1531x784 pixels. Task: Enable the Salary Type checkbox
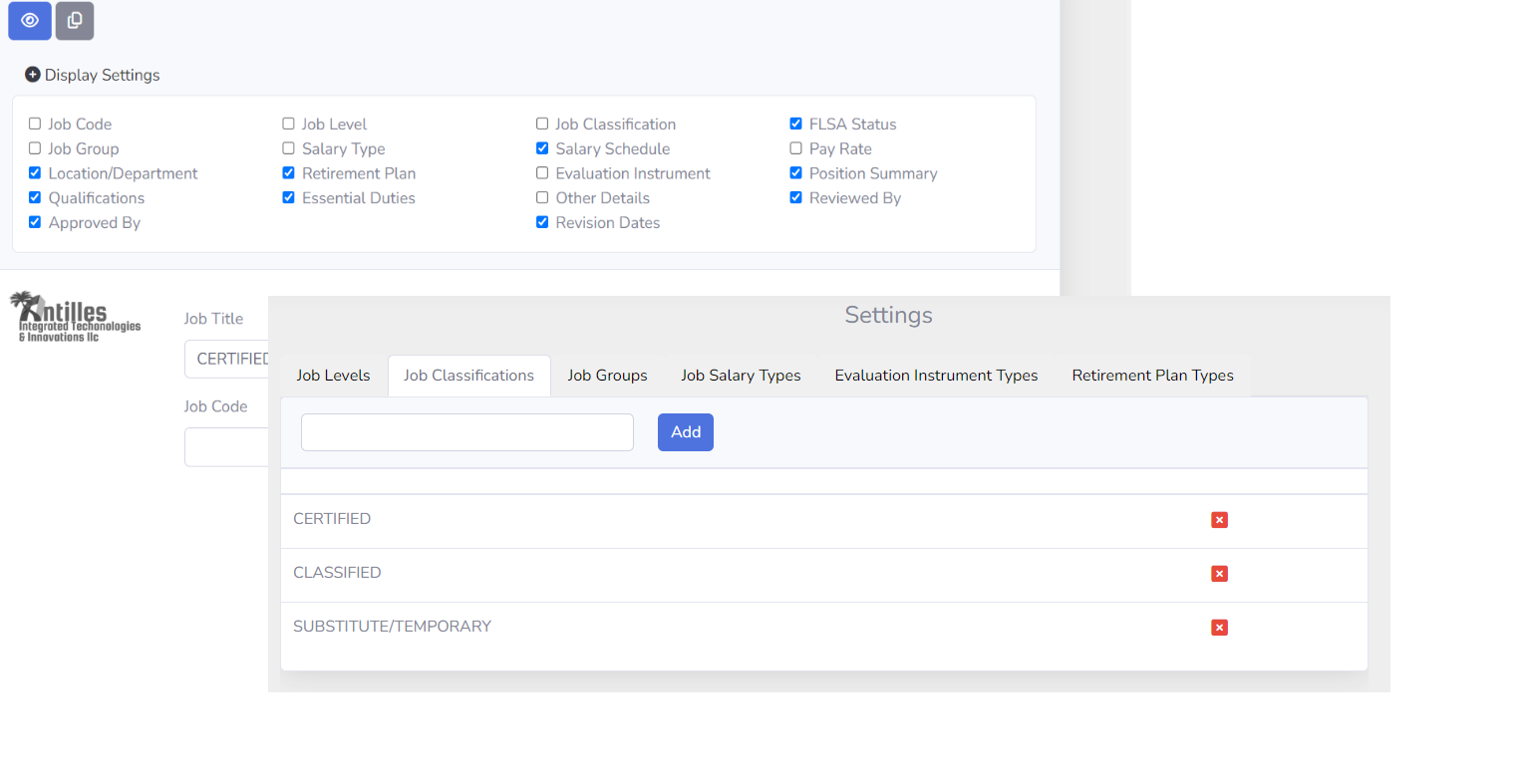point(288,148)
